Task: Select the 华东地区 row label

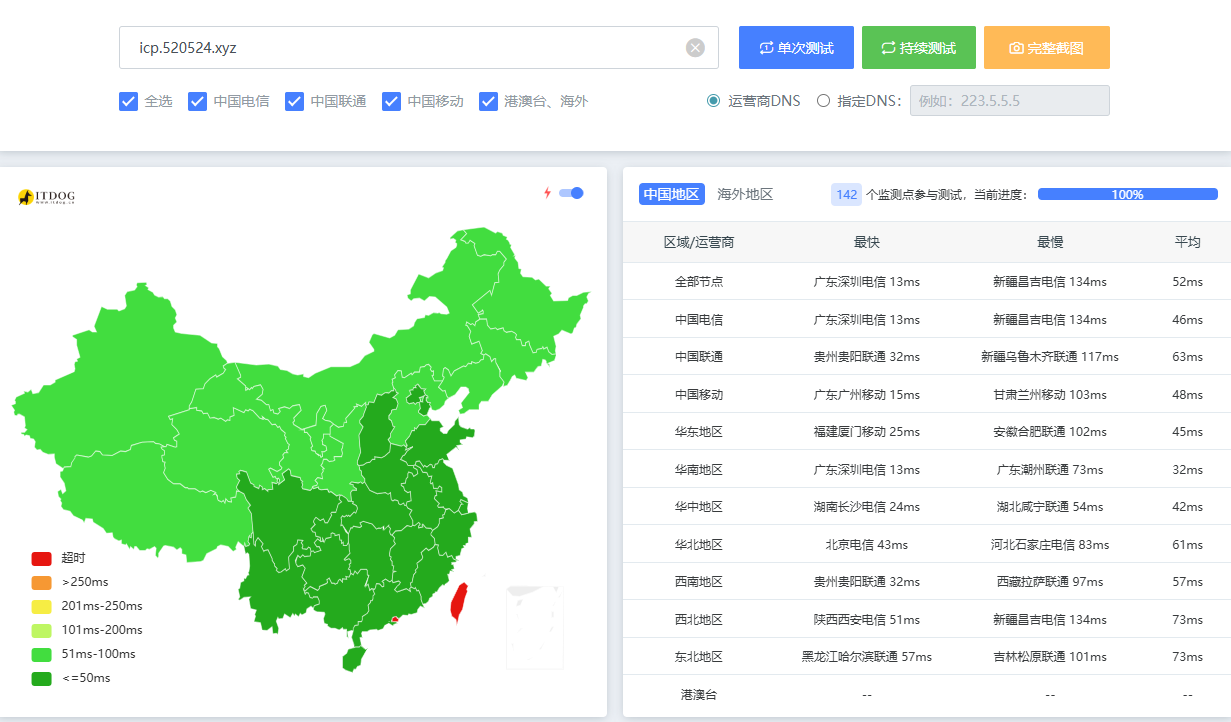Action: [x=699, y=432]
